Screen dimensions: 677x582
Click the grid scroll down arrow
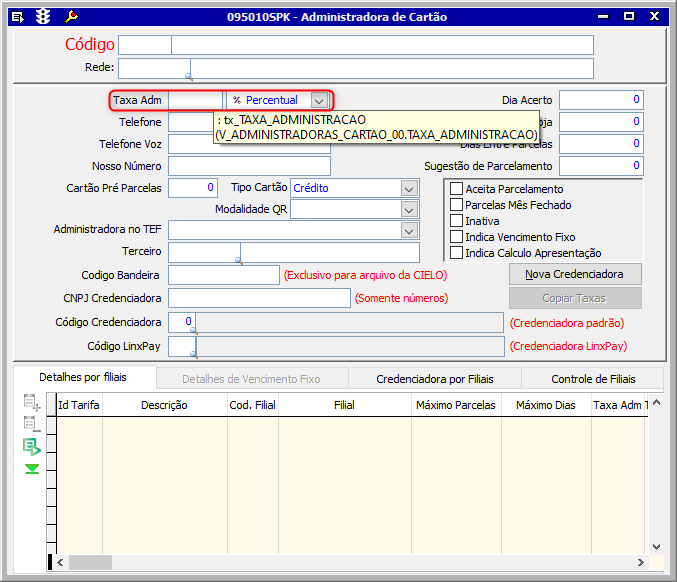click(656, 547)
